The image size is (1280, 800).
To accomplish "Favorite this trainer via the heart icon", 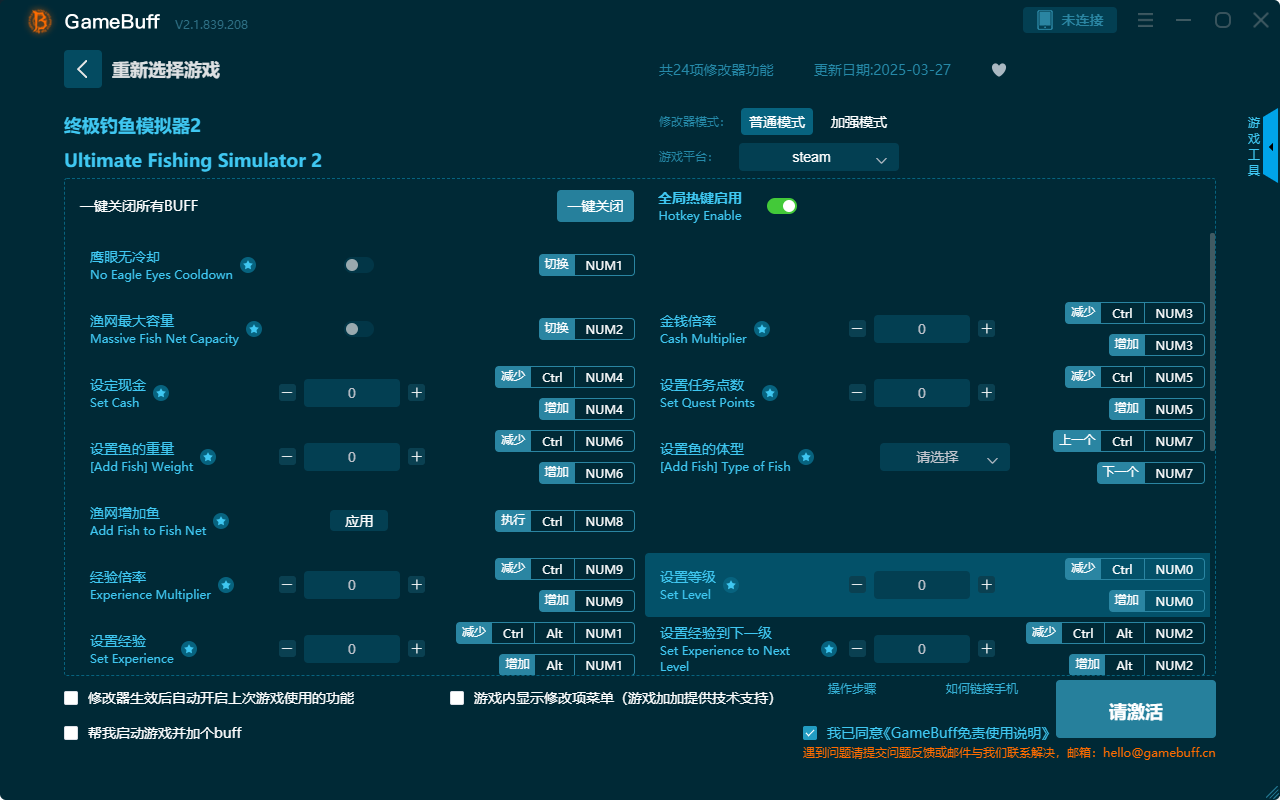I will 998,70.
